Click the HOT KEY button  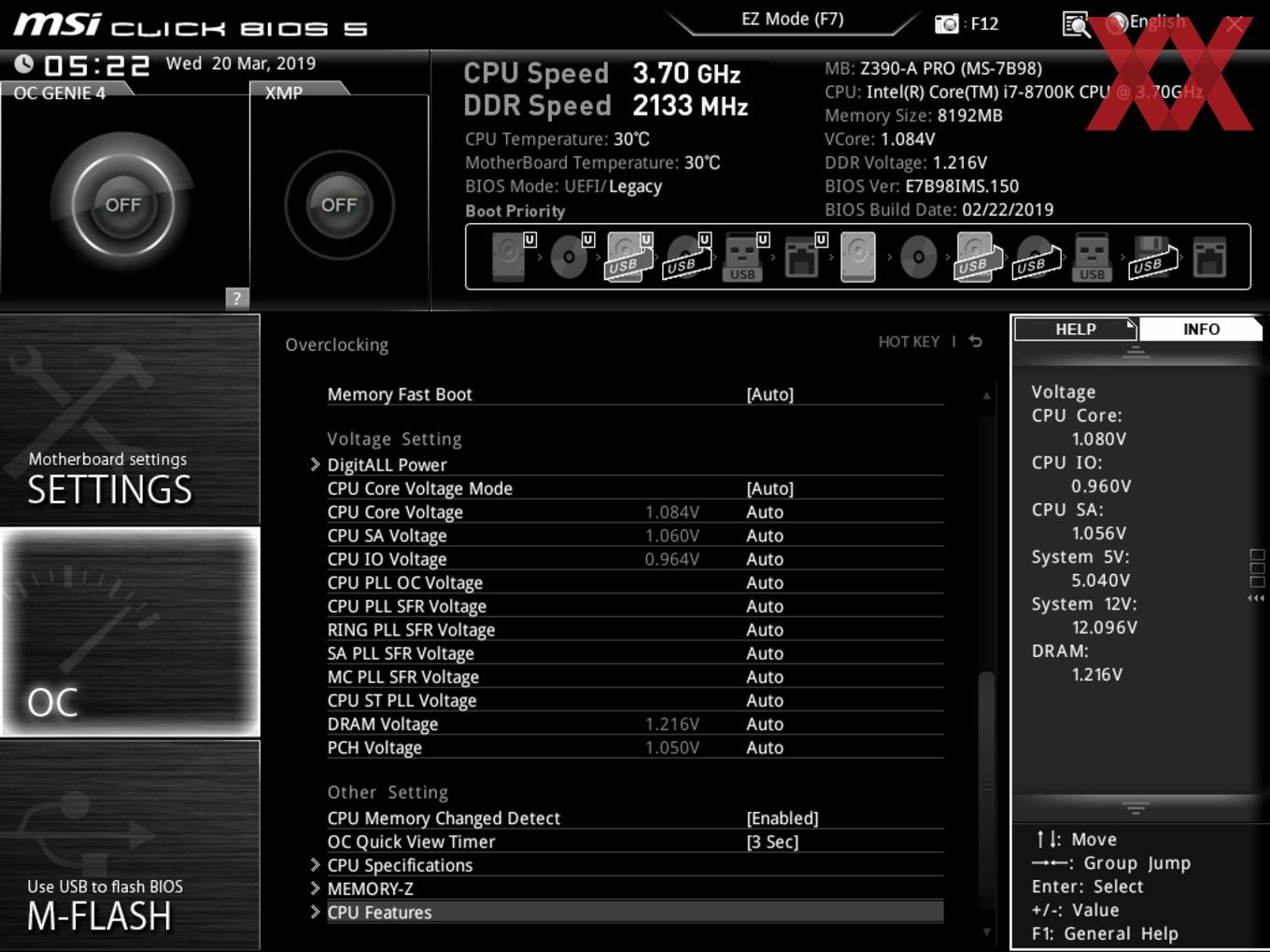909,342
